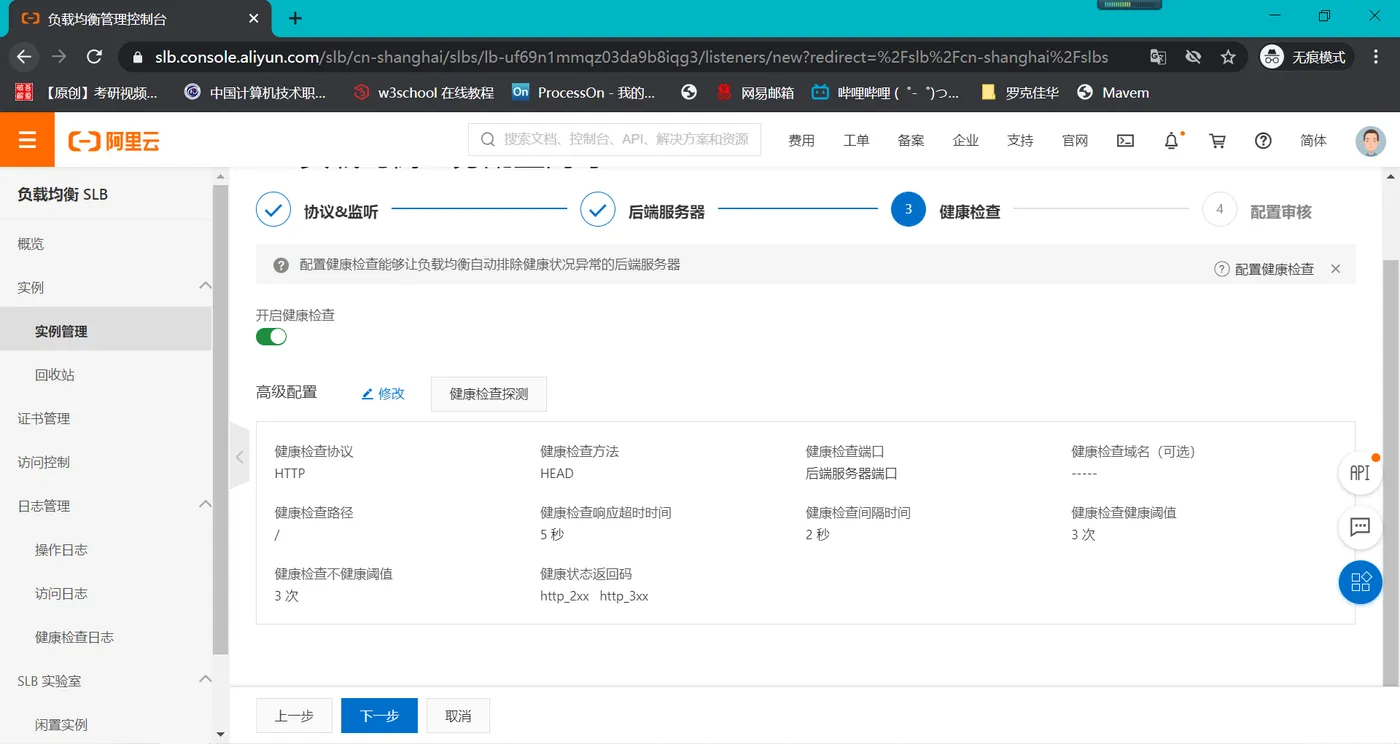The width and height of the screenshot is (1400, 744).
Task: Open the w3school 在线教程 bookmark
Action: pos(424,92)
